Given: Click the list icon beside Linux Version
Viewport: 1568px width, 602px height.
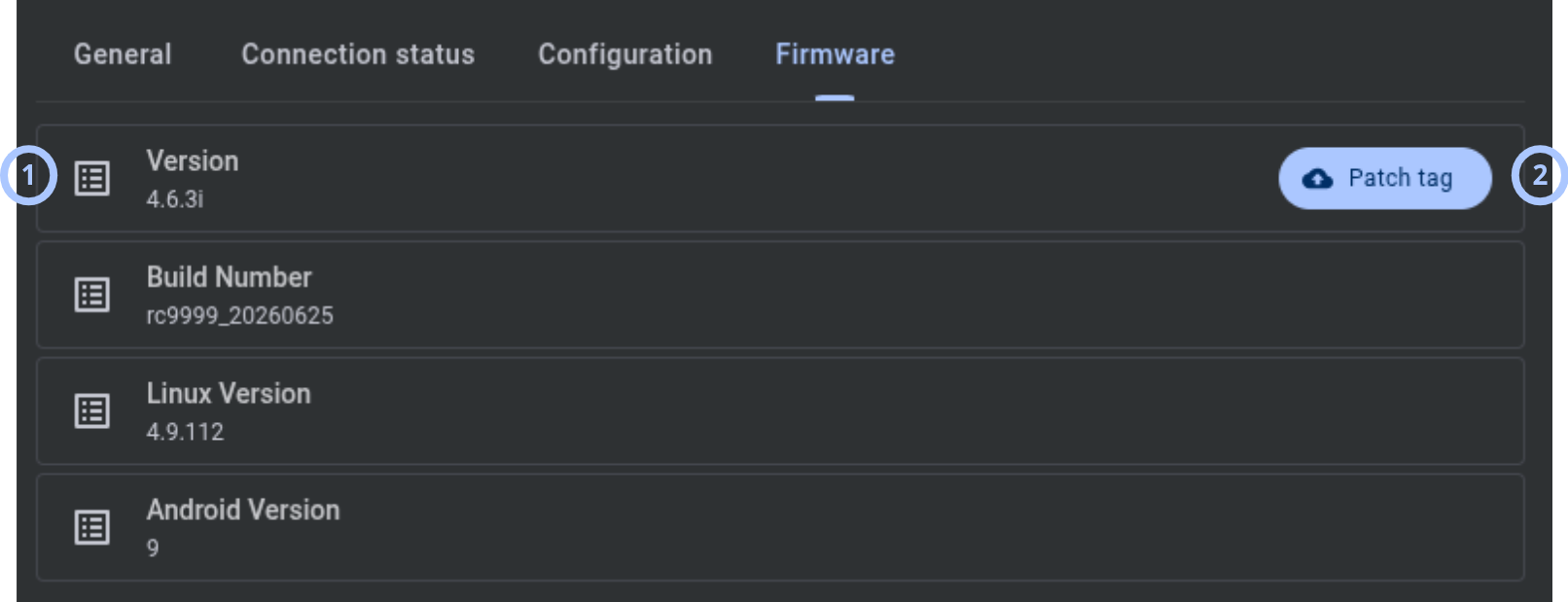Looking at the screenshot, I should (92, 411).
